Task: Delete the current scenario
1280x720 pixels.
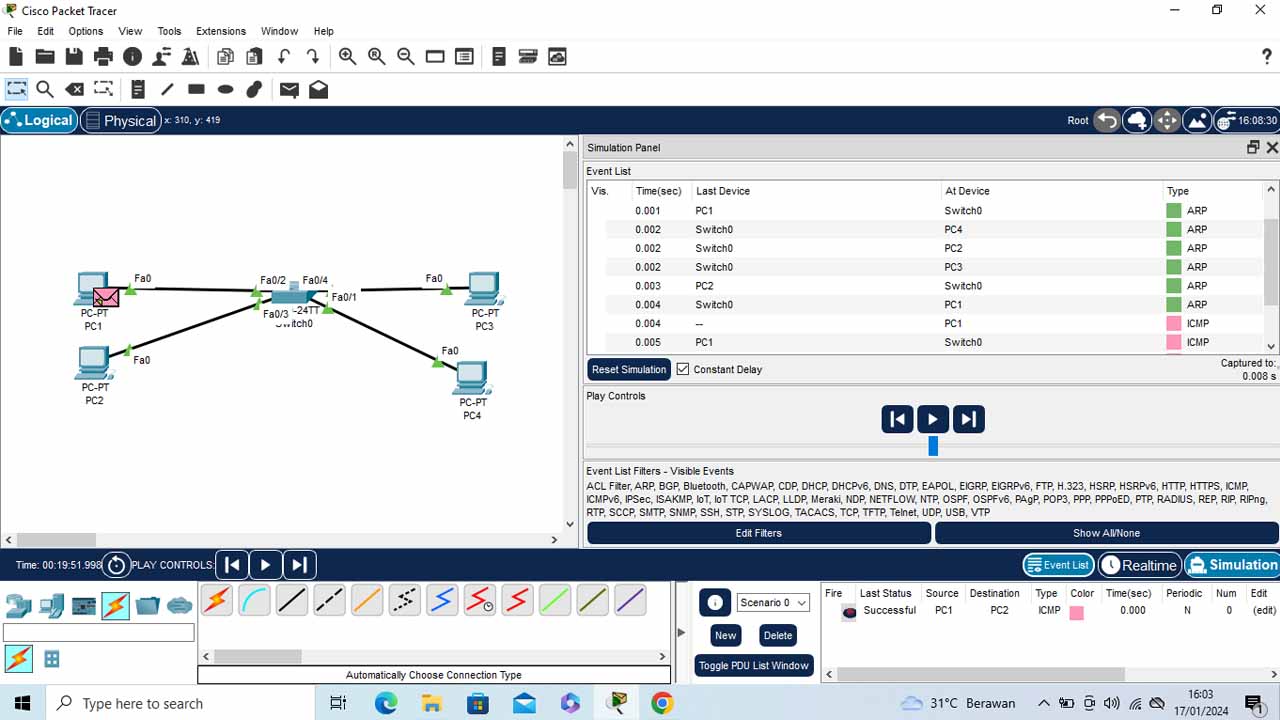Action: [x=777, y=635]
